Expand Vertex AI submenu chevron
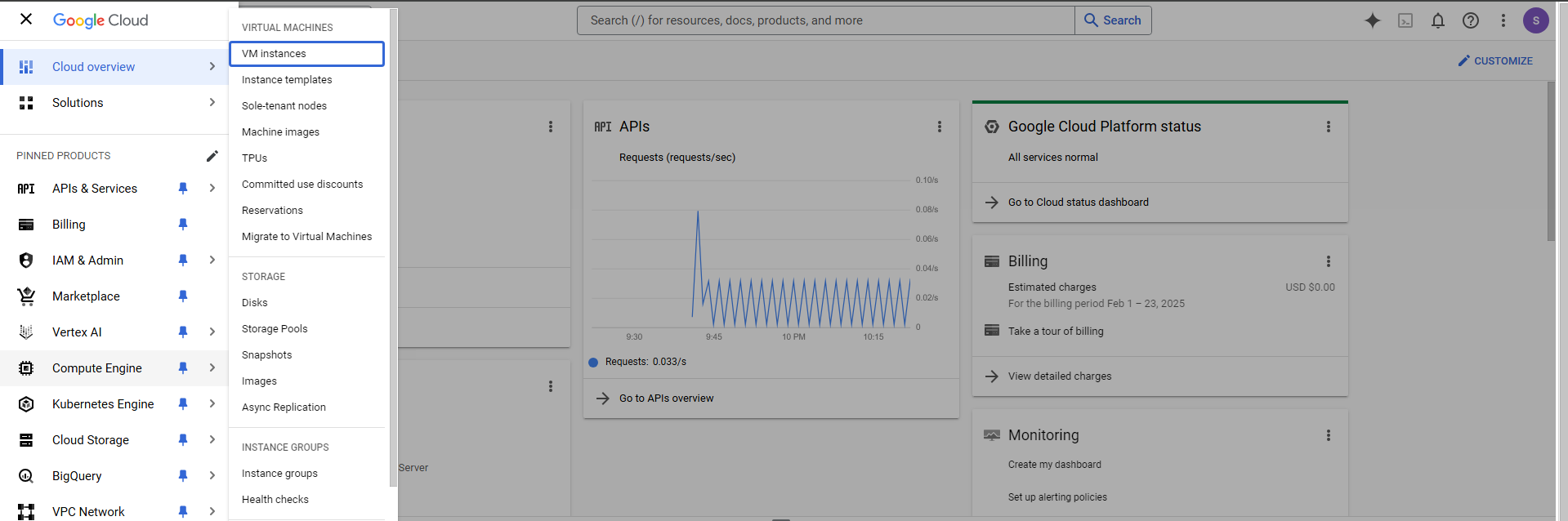Viewport: 1568px width, 521px height. click(212, 332)
